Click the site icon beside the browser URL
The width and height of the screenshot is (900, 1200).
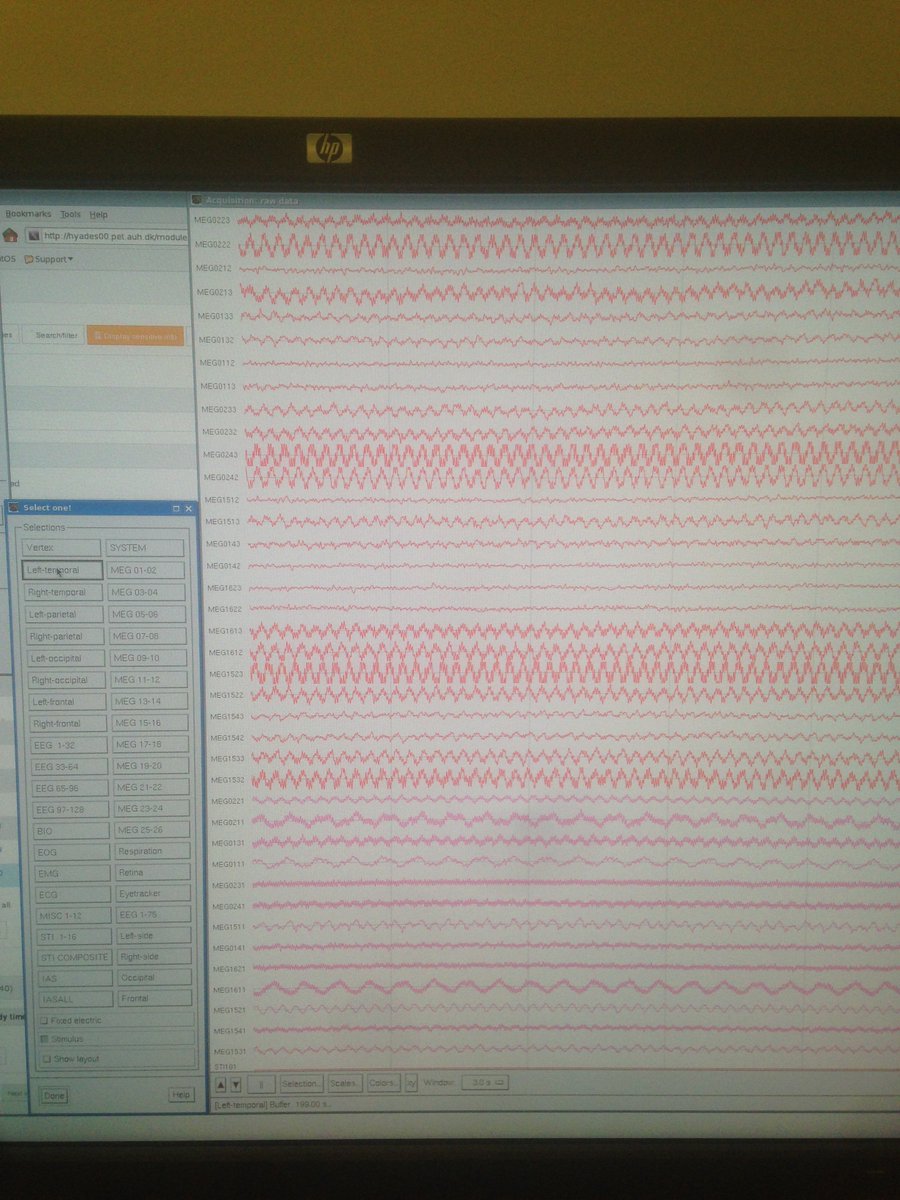click(33, 236)
